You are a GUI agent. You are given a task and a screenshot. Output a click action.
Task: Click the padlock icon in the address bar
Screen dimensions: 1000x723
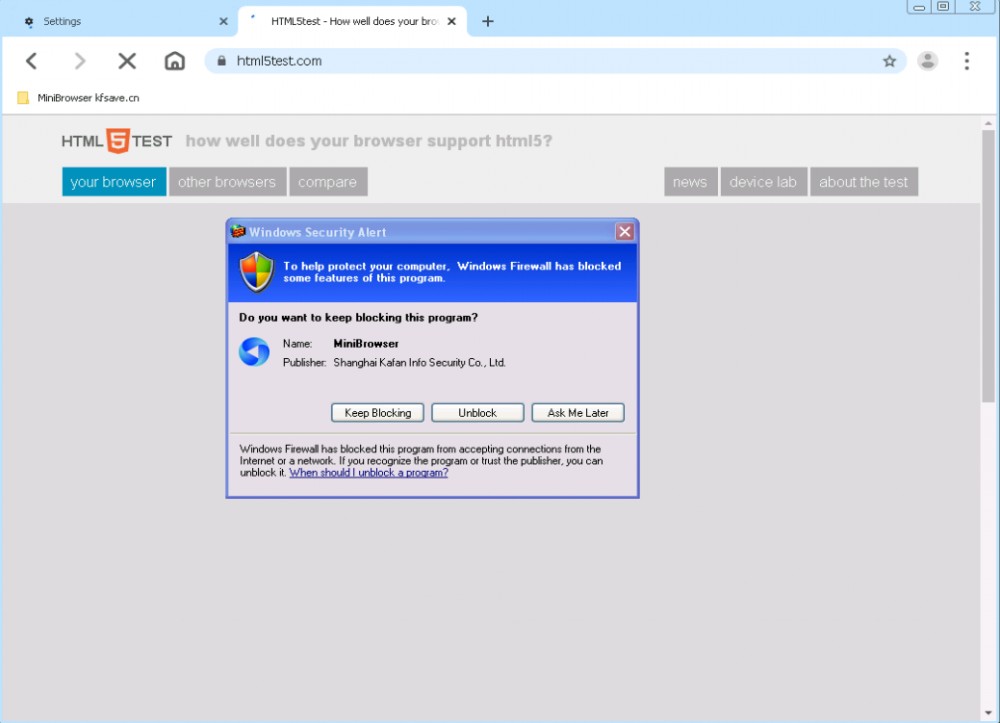(222, 60)
